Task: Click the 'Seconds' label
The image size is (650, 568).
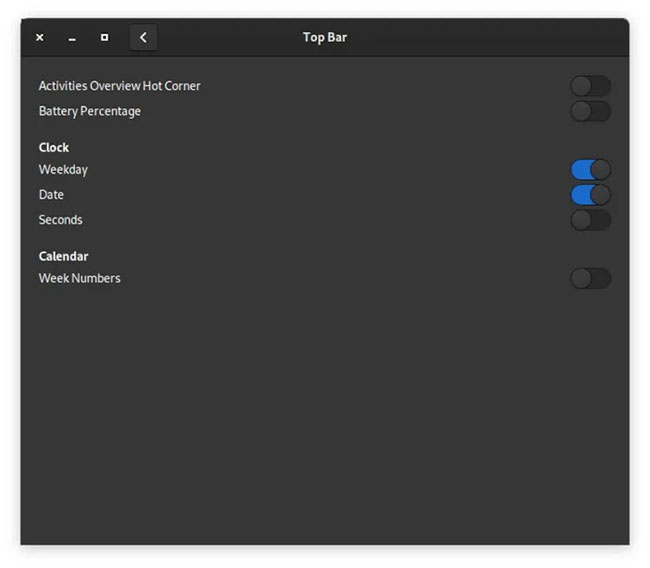Action: 61,220
